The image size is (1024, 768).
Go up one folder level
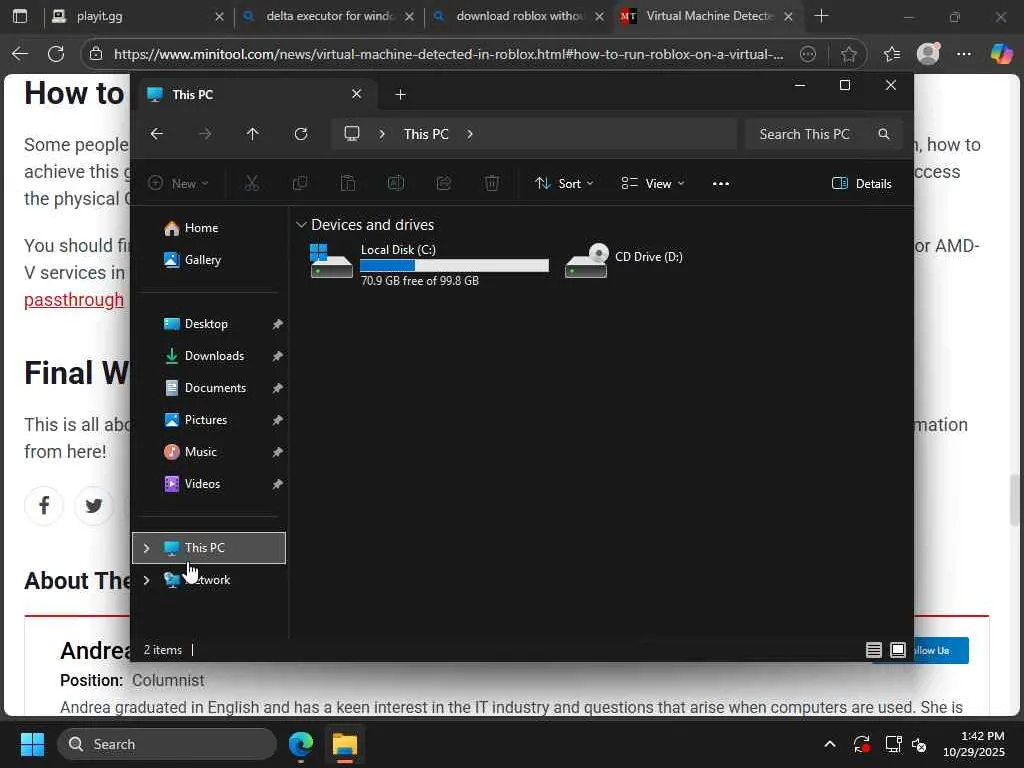tap(253, 134)
